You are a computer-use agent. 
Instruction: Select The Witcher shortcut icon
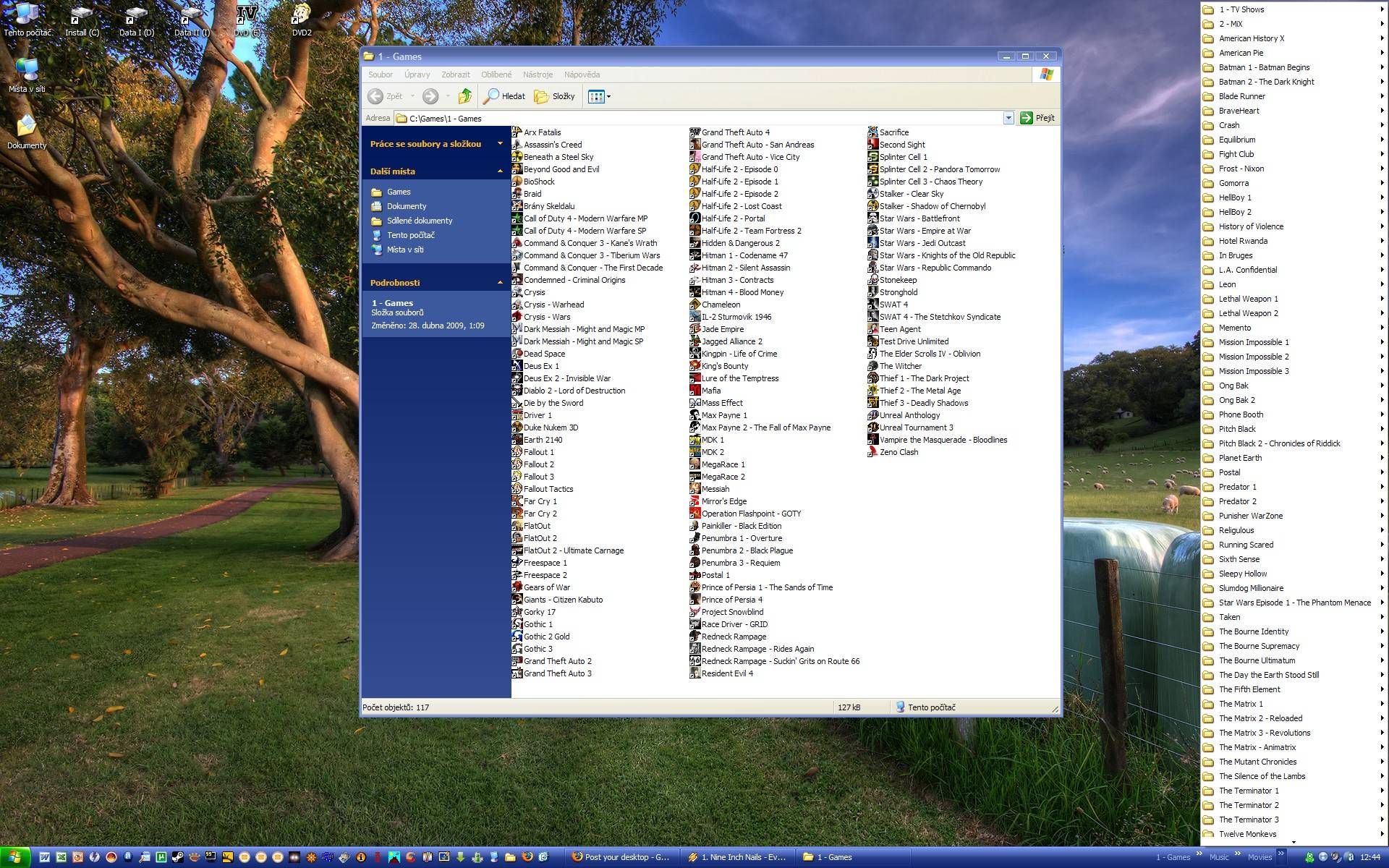pos(873,366)
